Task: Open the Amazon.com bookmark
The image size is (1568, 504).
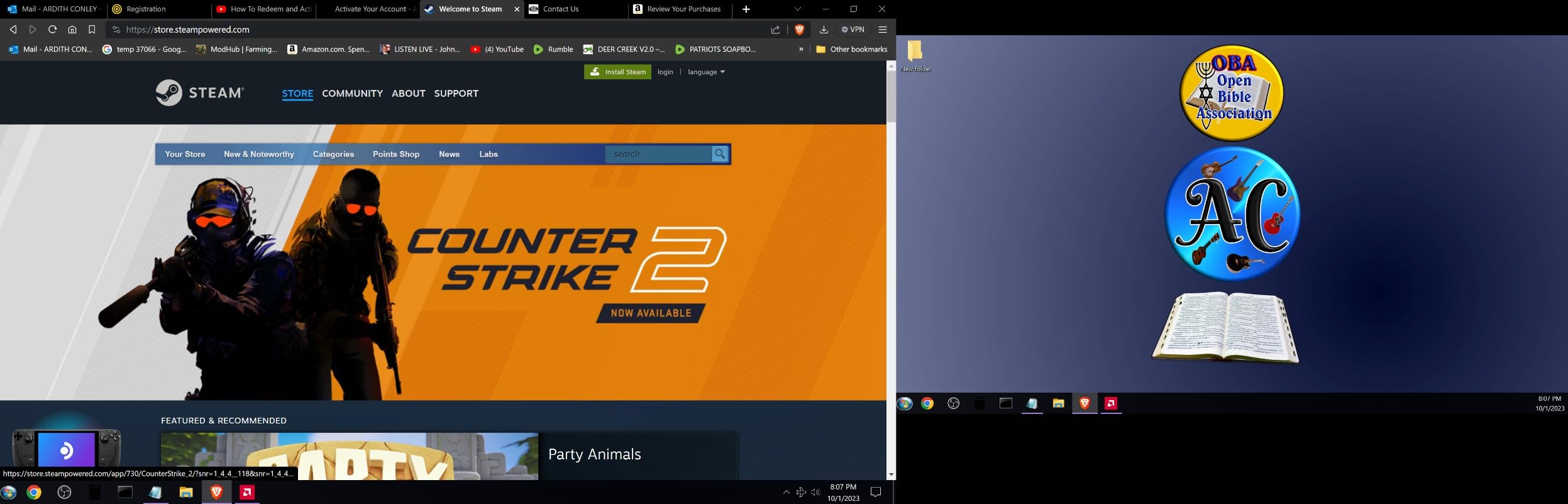Action: click(x=328, y=49)
